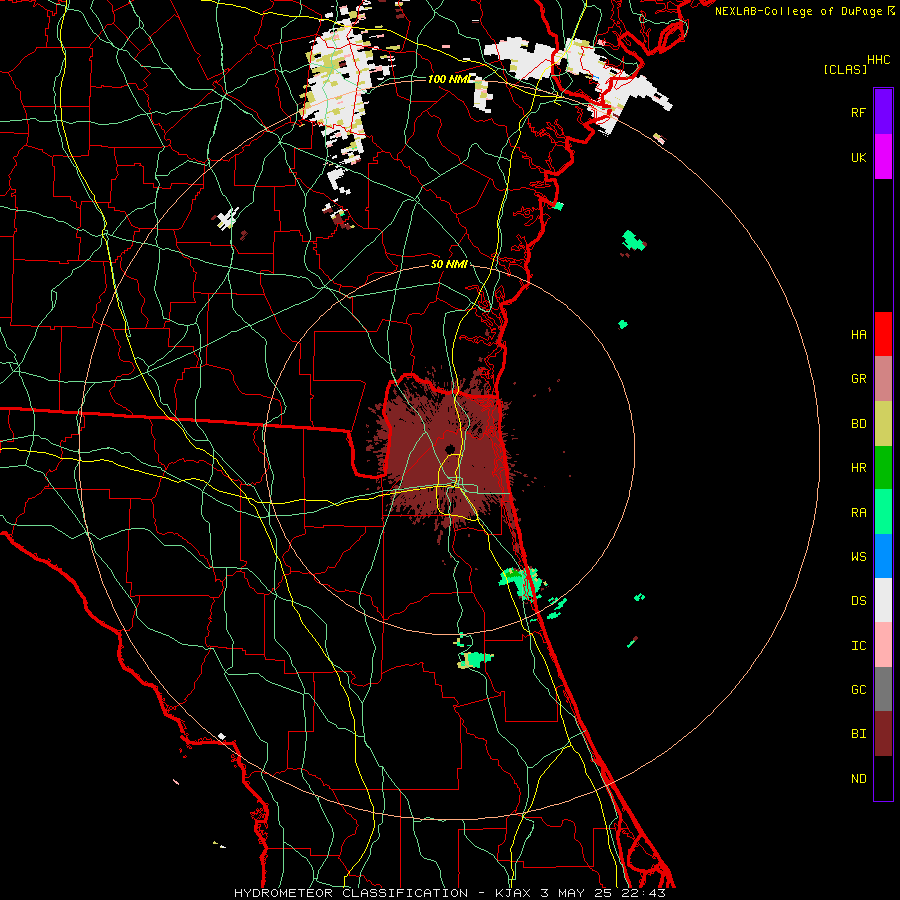
Task: Click the '[CLAS]' units label
Action: (845, 69)
